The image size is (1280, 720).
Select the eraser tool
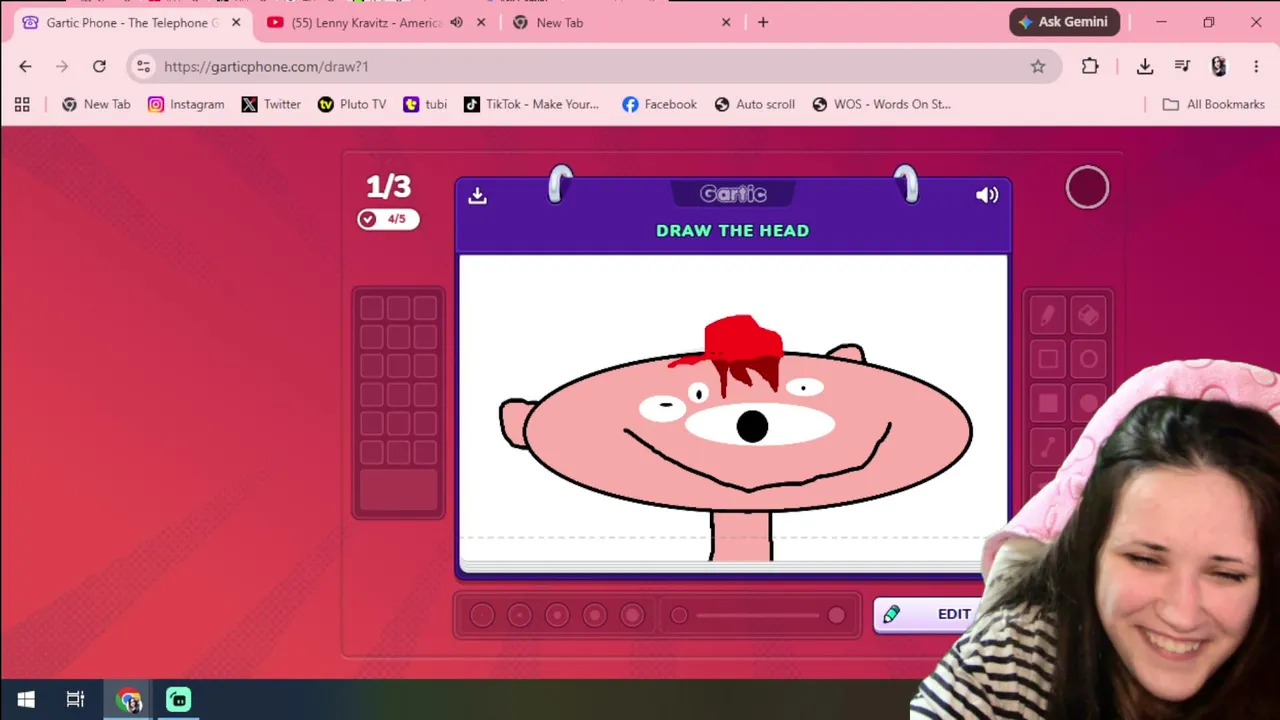[1088, 316]
